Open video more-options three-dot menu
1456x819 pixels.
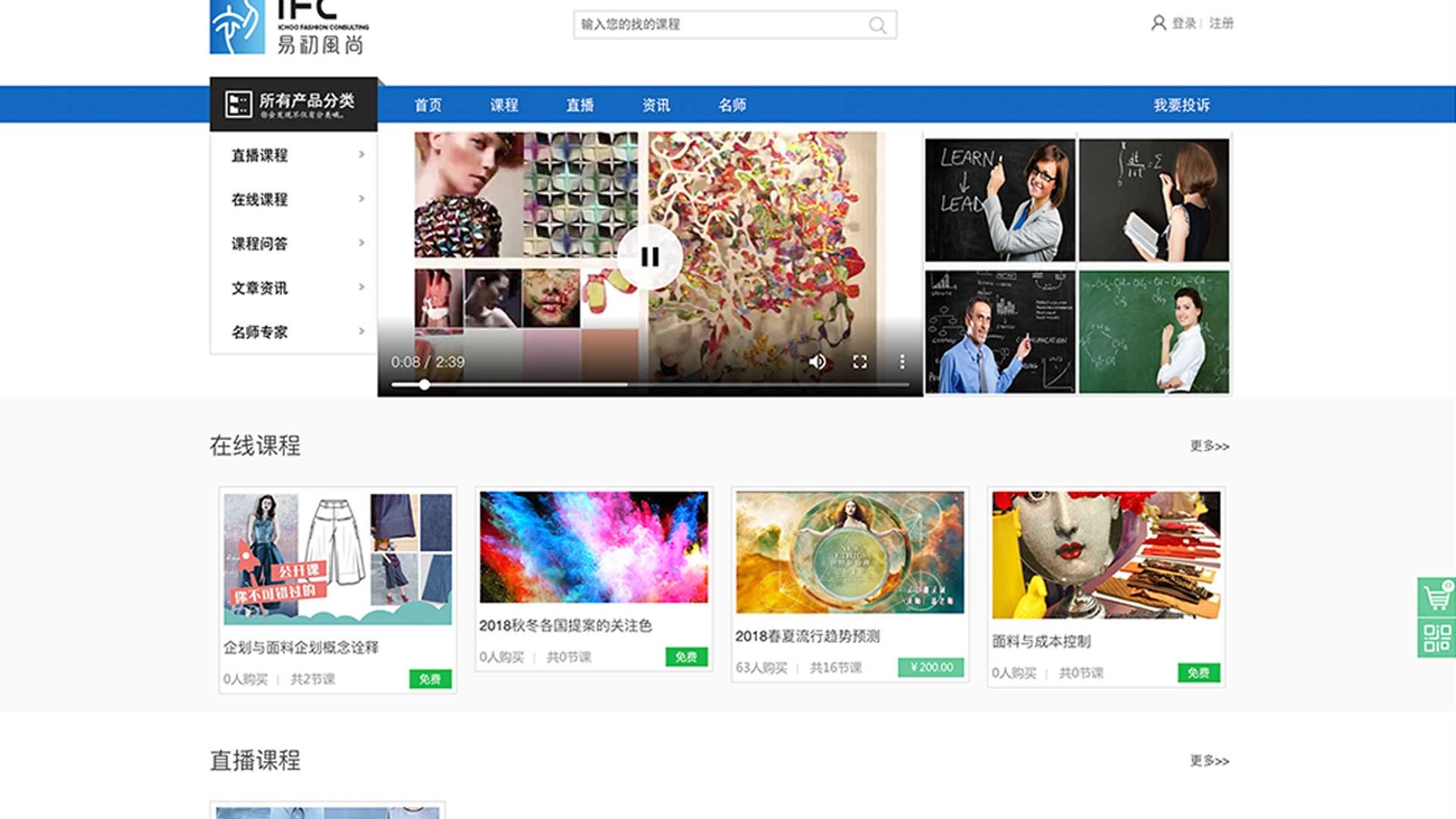coord(902,362)
